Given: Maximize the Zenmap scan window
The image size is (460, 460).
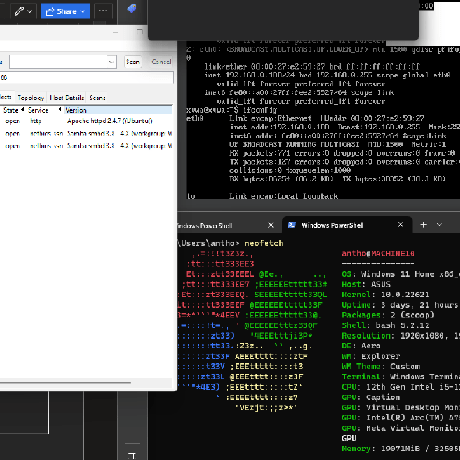Looking at the screenshot, I should [140, 31].
